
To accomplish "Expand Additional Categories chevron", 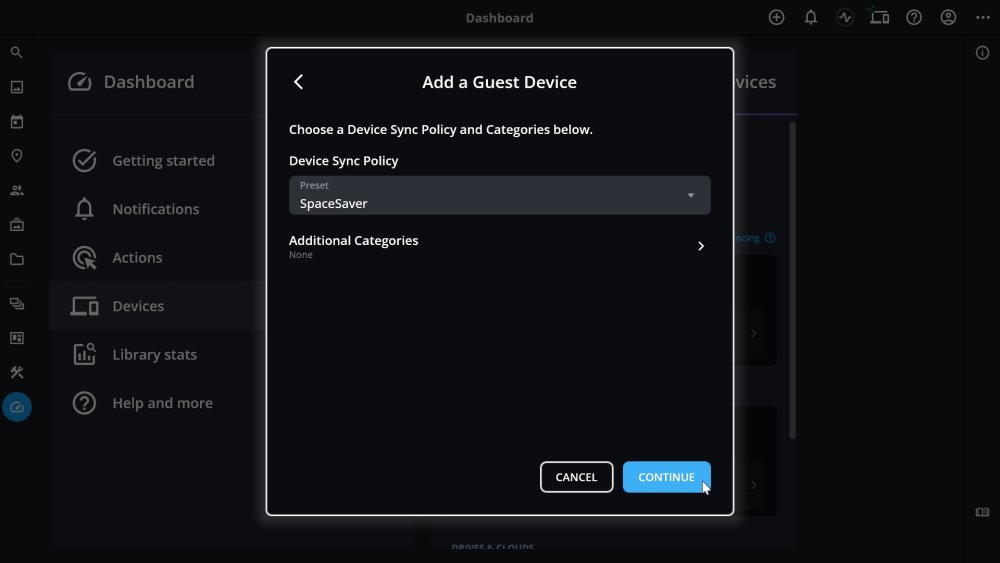I will (x=700, y=246).
